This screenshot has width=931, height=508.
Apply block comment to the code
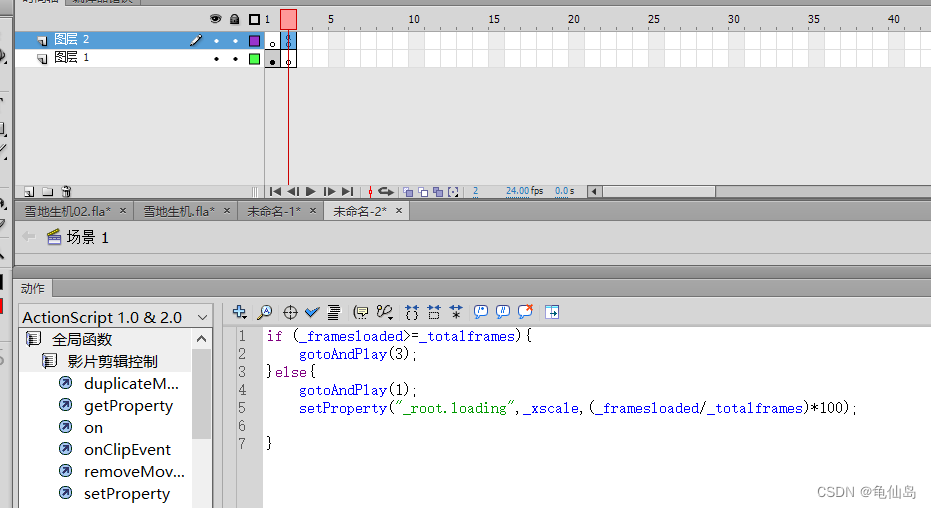click(481, 312)
